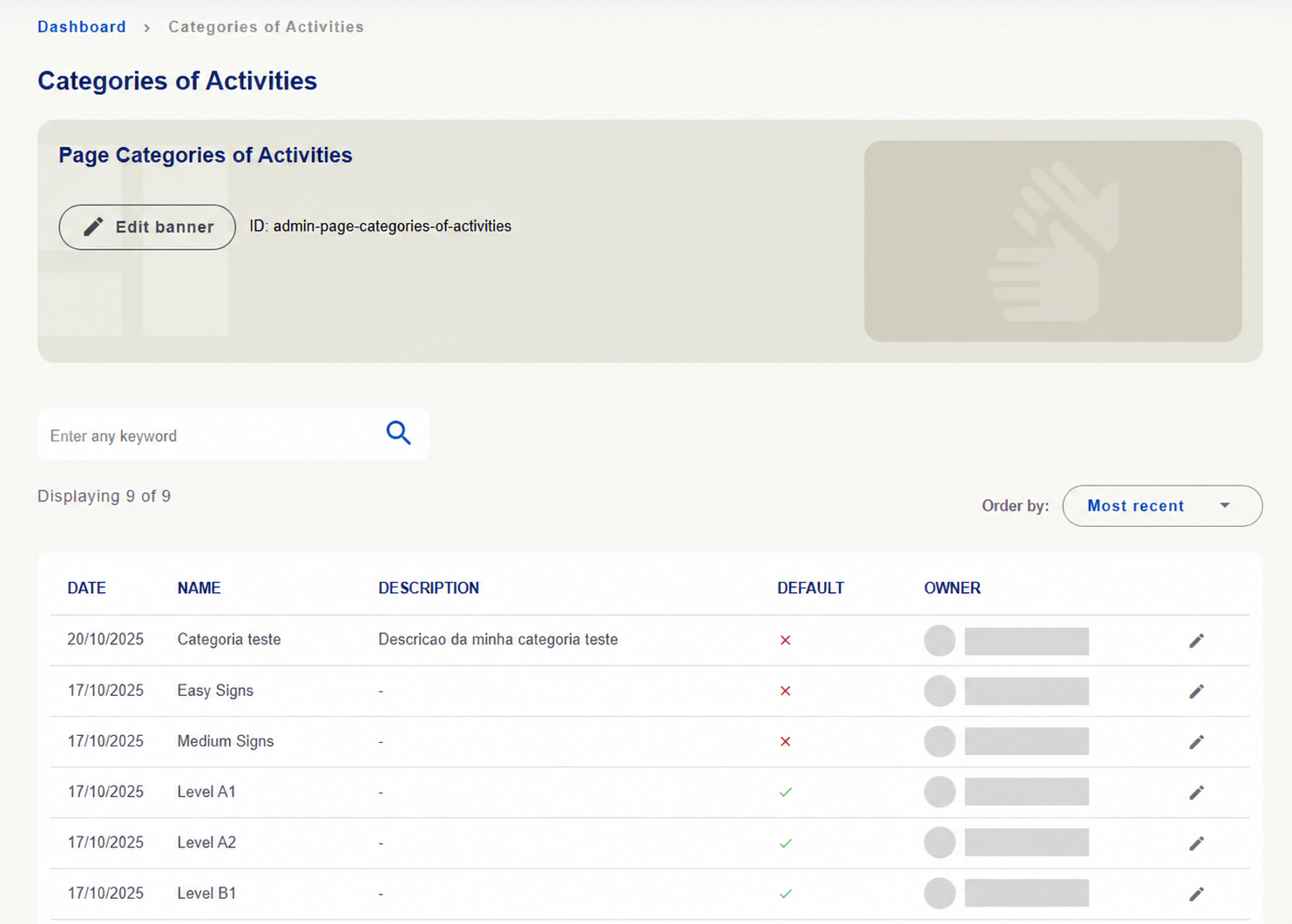
Task: Click the Level A1 name cell
Action: (206, 792)
